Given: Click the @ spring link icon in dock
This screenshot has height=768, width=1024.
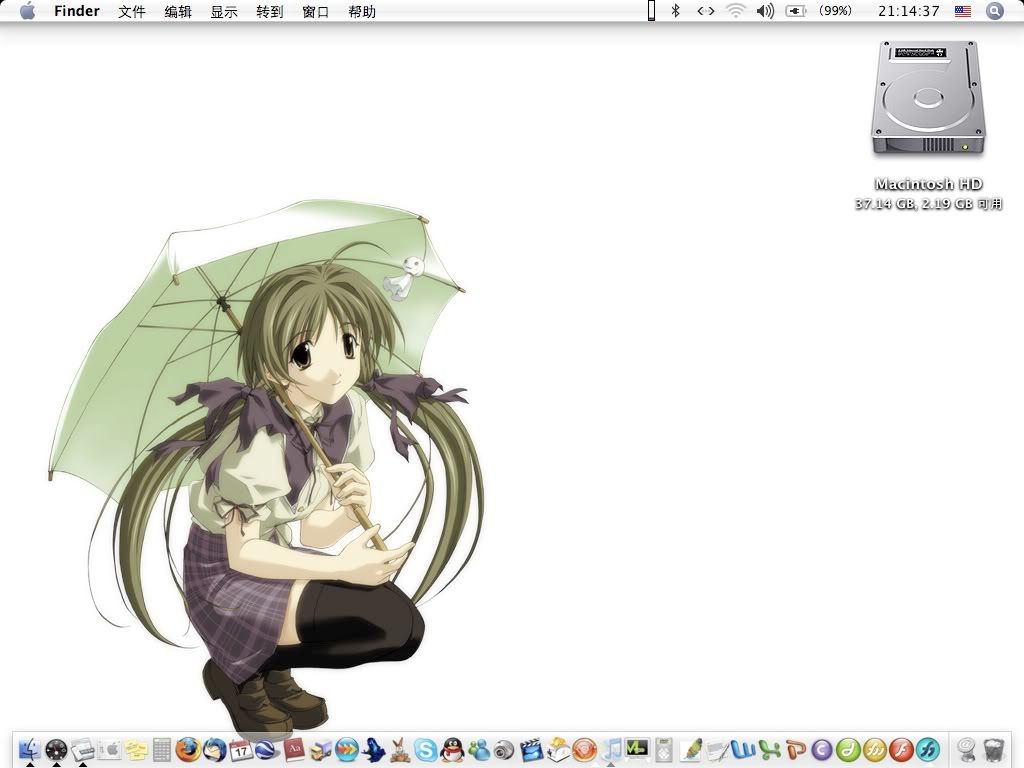Looking at the screenshot, I should 966,749.
